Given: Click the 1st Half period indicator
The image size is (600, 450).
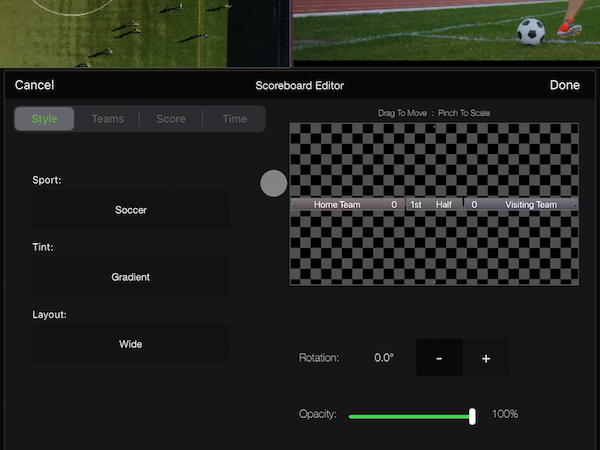Looking at the screenshot, I should (431, 204).
